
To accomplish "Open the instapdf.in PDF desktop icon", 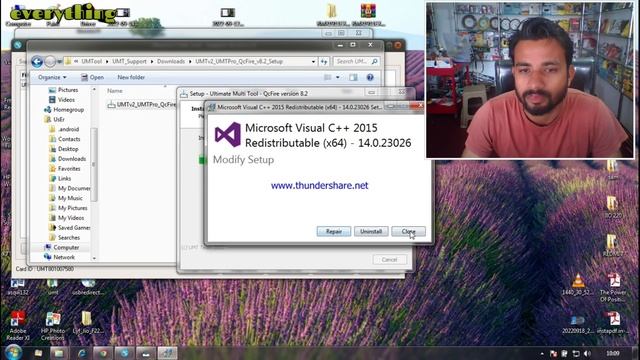I will [613, 322].
